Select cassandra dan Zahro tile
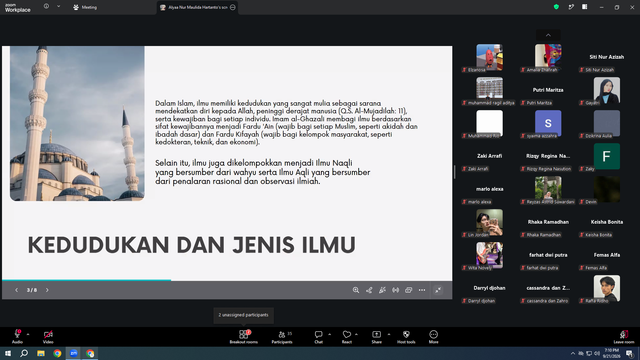This screenshot has height=360, width=640. coord(548,289)
